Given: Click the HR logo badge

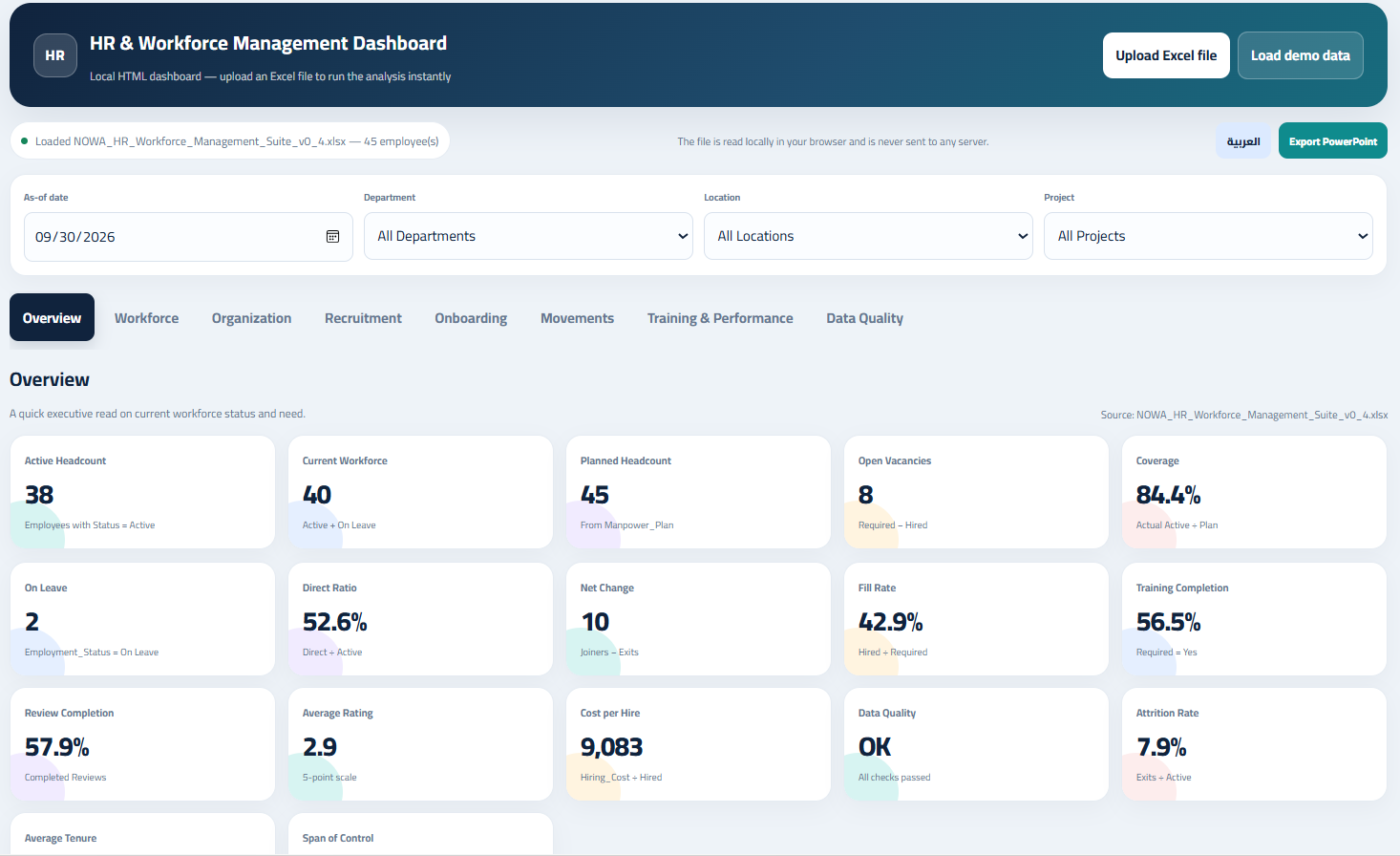Looking at the screenshot, I should click(x=55, y=55).
